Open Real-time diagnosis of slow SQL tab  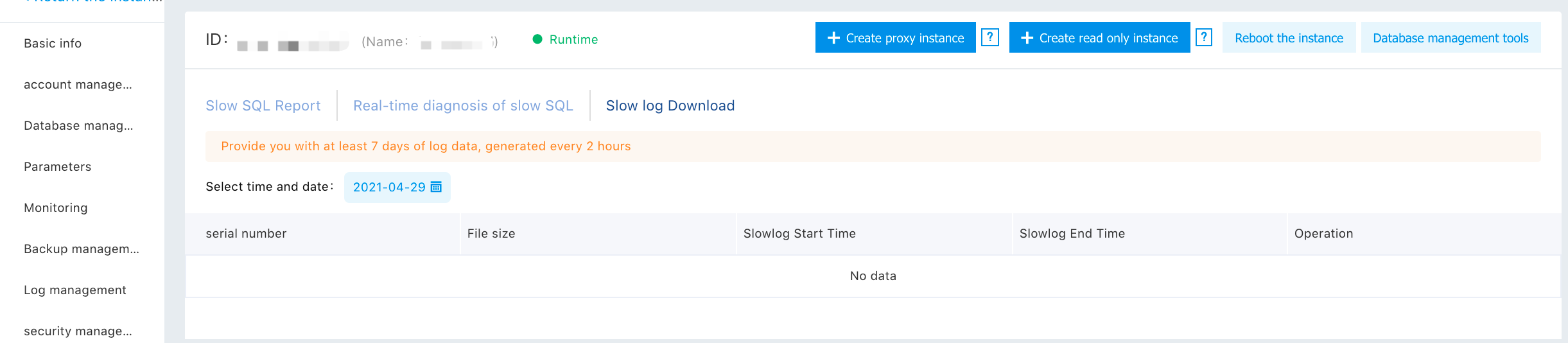point(463,106)
